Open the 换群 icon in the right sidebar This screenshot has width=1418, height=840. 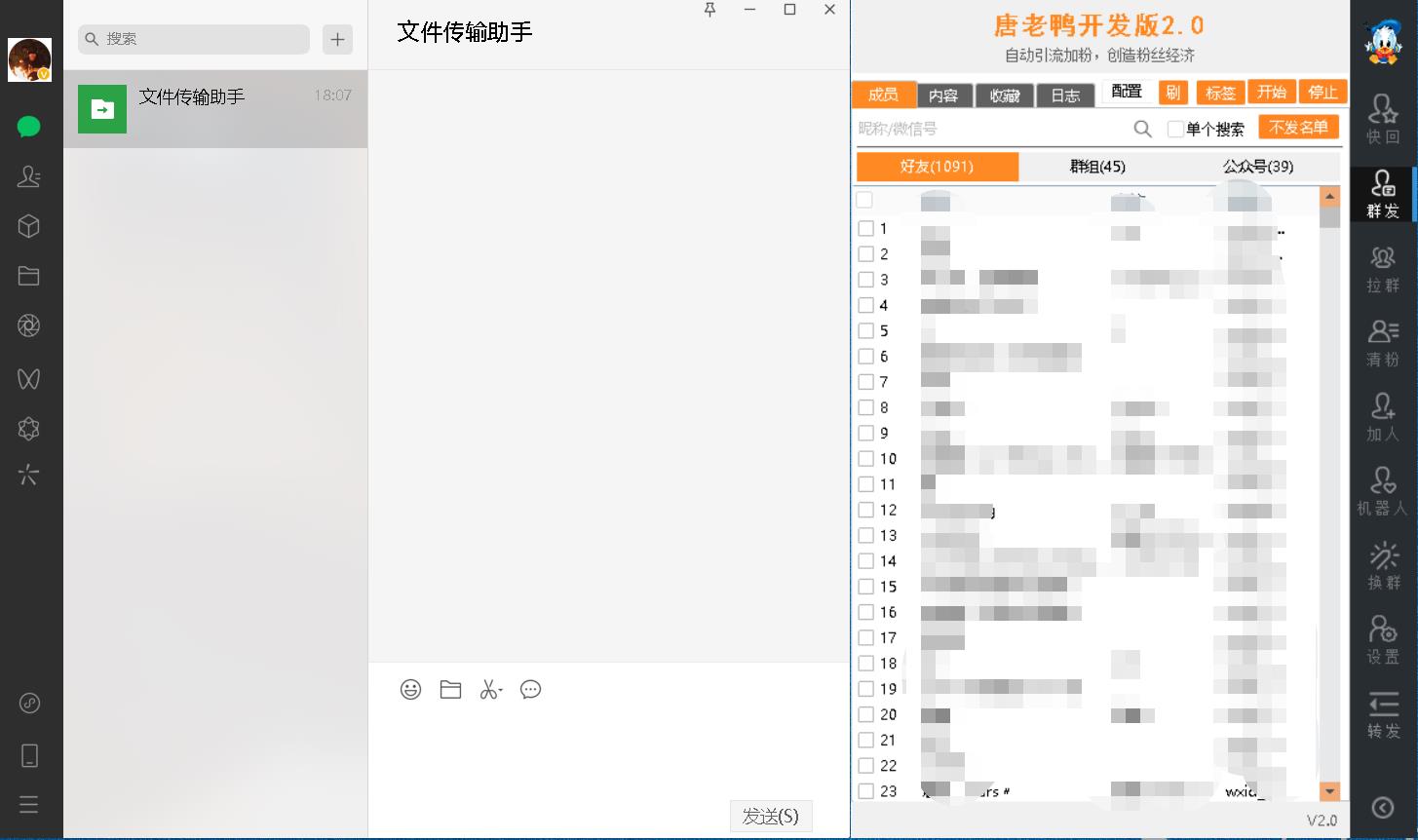1383,565
